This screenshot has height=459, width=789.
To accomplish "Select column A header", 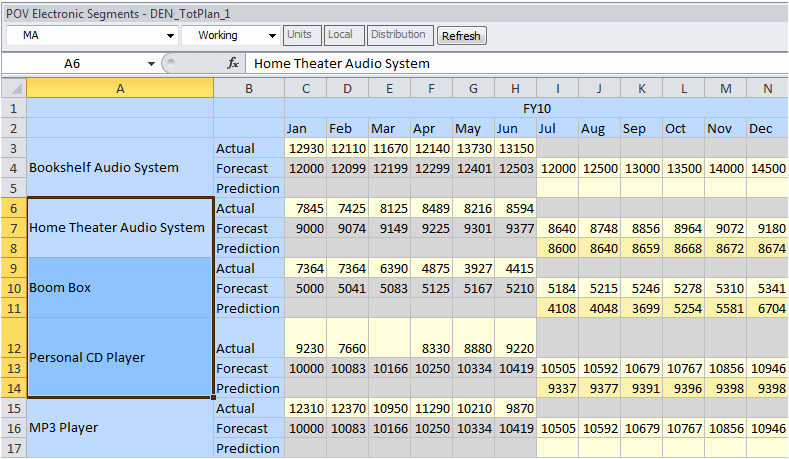I will coord(120,88).
